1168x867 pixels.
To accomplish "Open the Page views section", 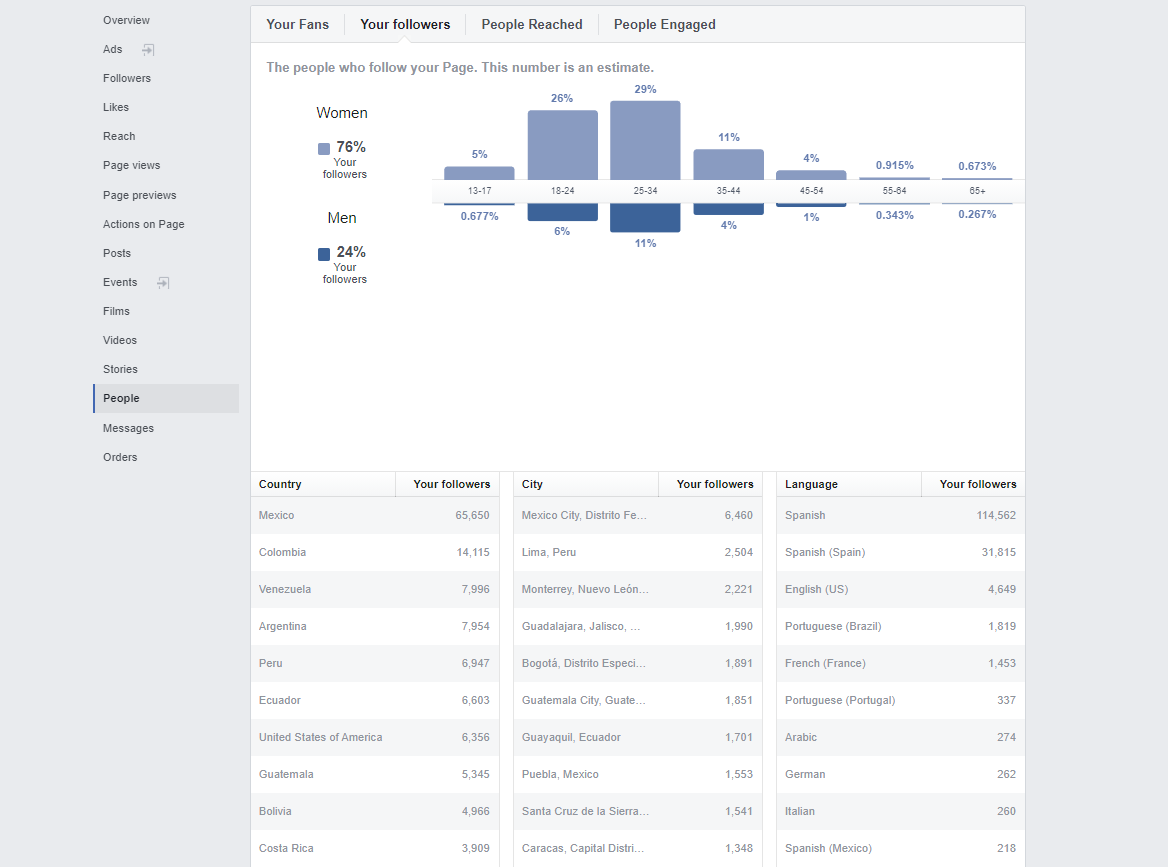I will click(x=131, y=165).
